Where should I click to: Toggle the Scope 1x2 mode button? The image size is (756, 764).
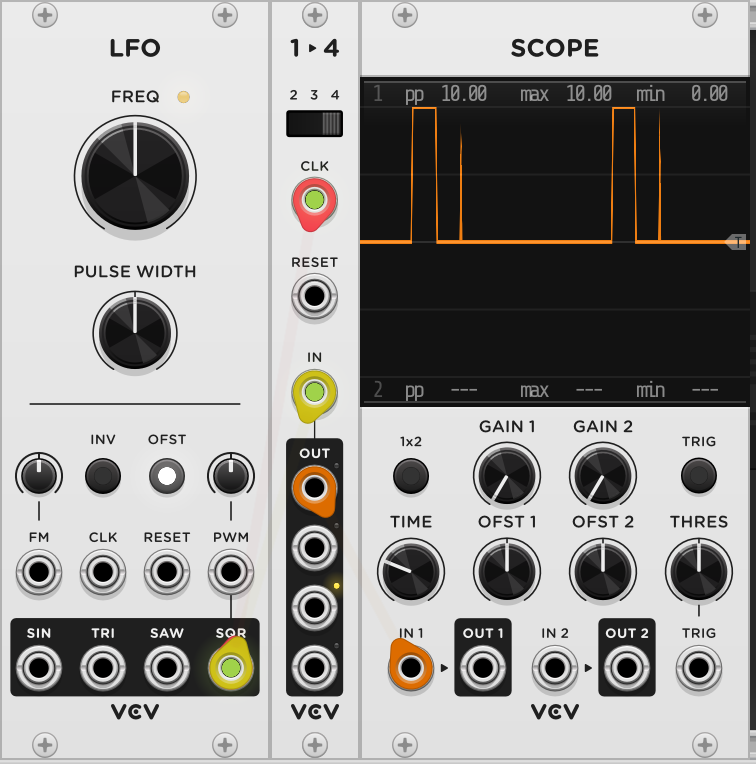pyautogui.click(x=411, y=476)
